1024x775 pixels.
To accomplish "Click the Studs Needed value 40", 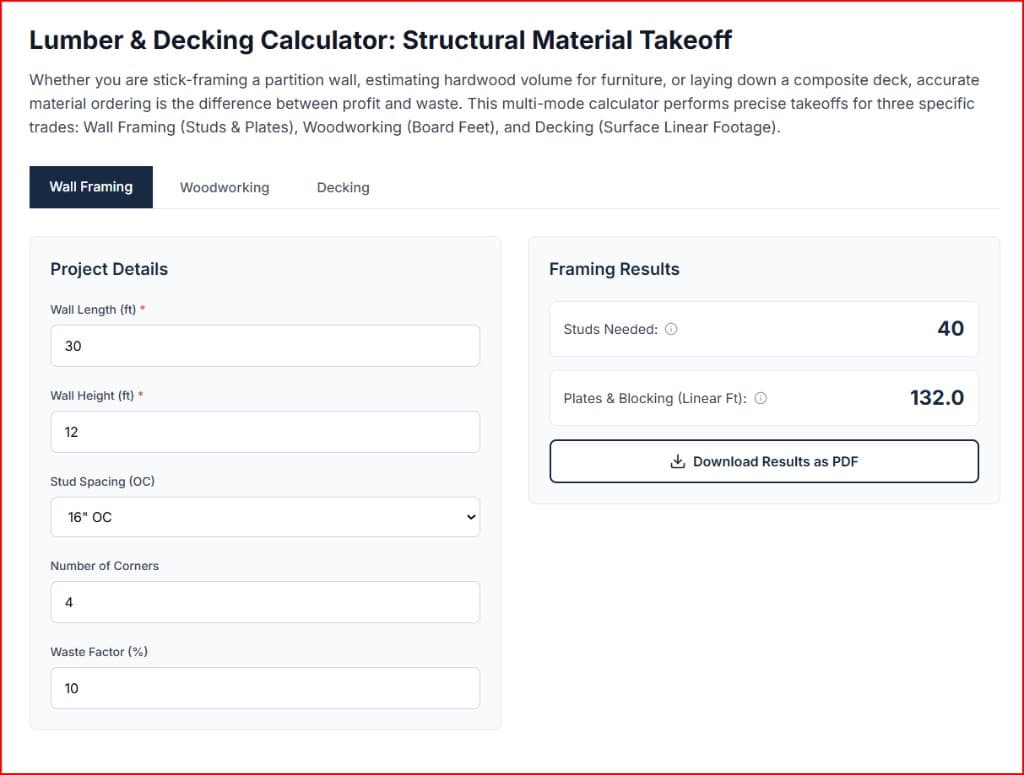I will [x=950, y=328].
